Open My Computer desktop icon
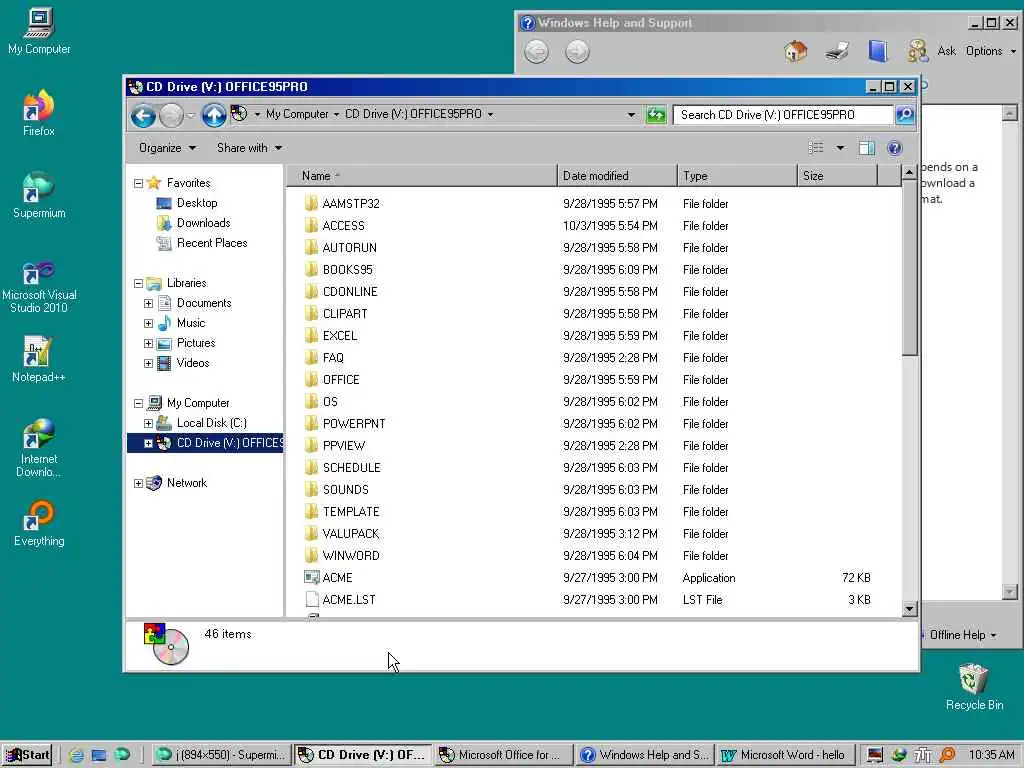1024x768 pixels. click(39, 31)
